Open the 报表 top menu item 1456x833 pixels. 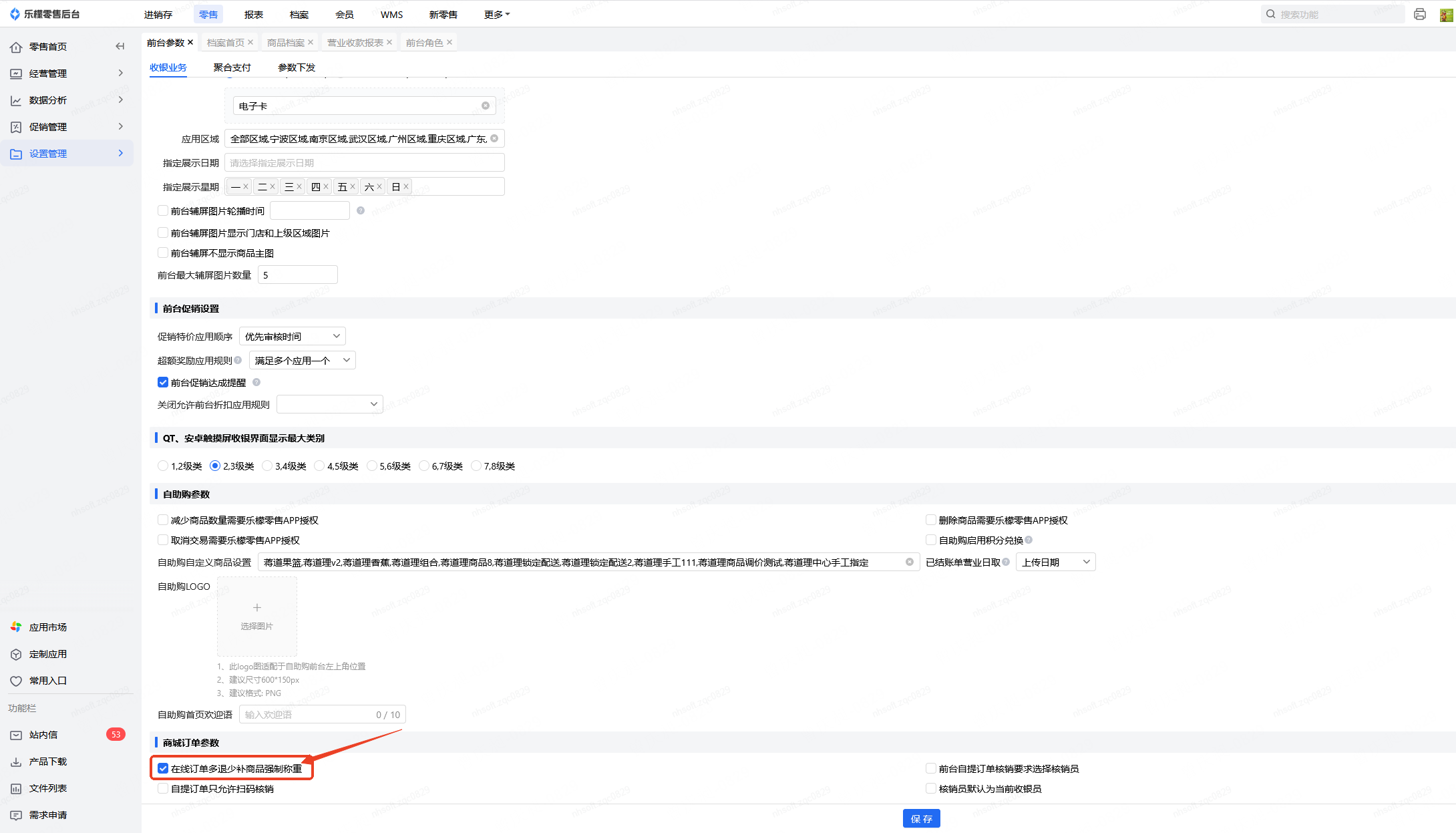click(253, 14)
